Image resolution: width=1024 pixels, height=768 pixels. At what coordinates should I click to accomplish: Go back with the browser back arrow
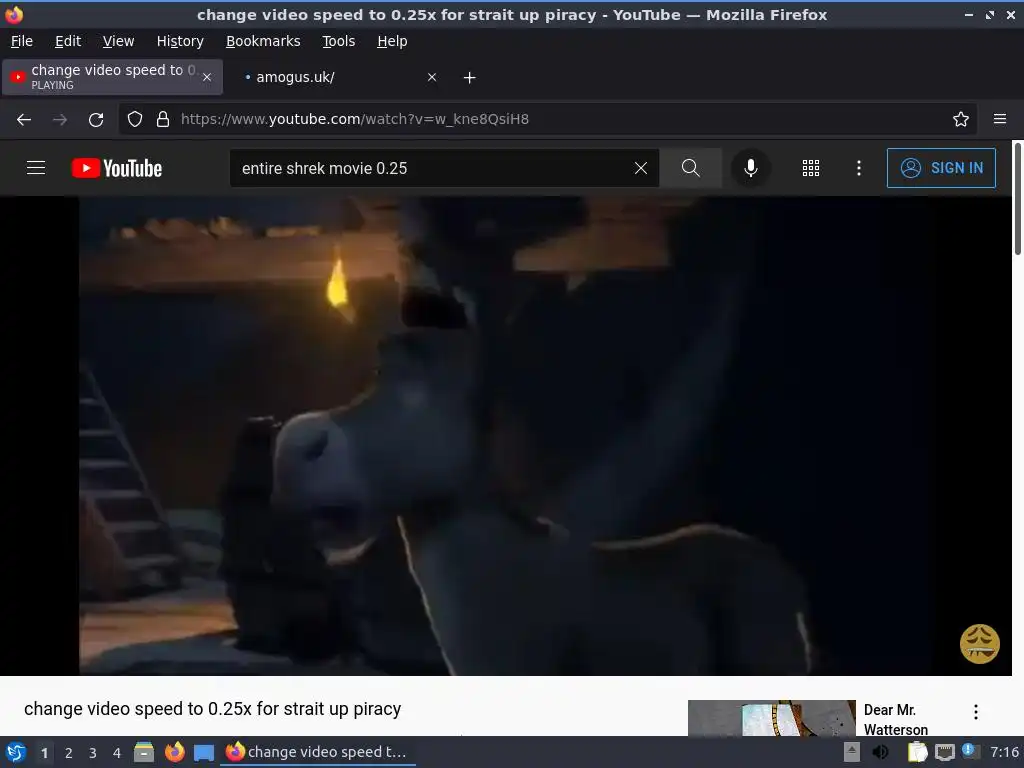tap(24, 119)
